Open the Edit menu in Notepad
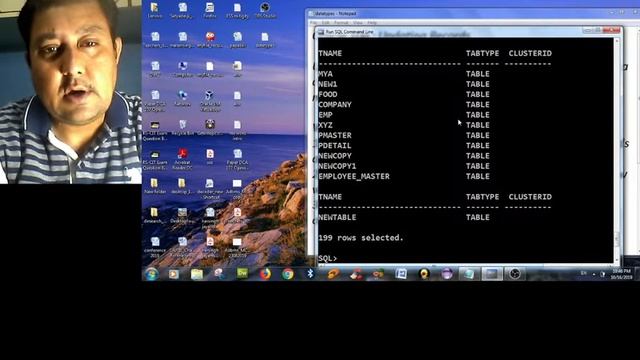 coord(325,23)
